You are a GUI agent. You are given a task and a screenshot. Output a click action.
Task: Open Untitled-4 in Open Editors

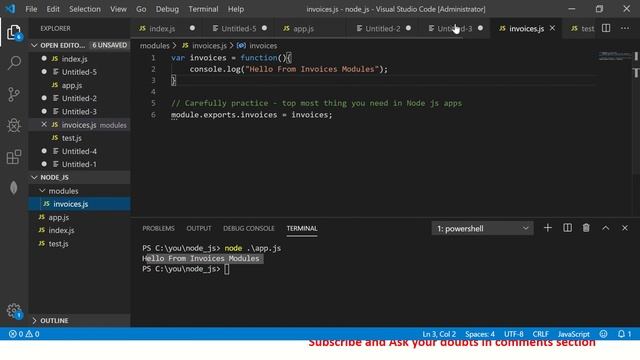[x=79, y=151]
